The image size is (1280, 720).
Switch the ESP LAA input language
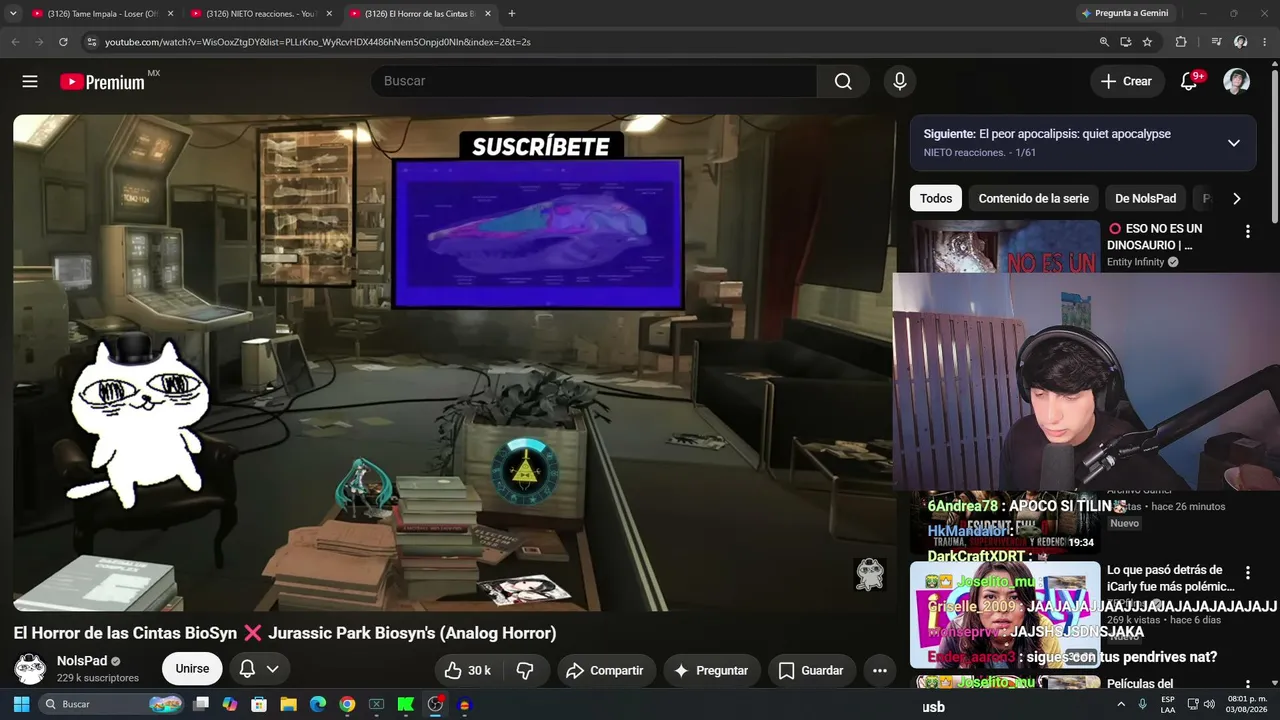1168,704
